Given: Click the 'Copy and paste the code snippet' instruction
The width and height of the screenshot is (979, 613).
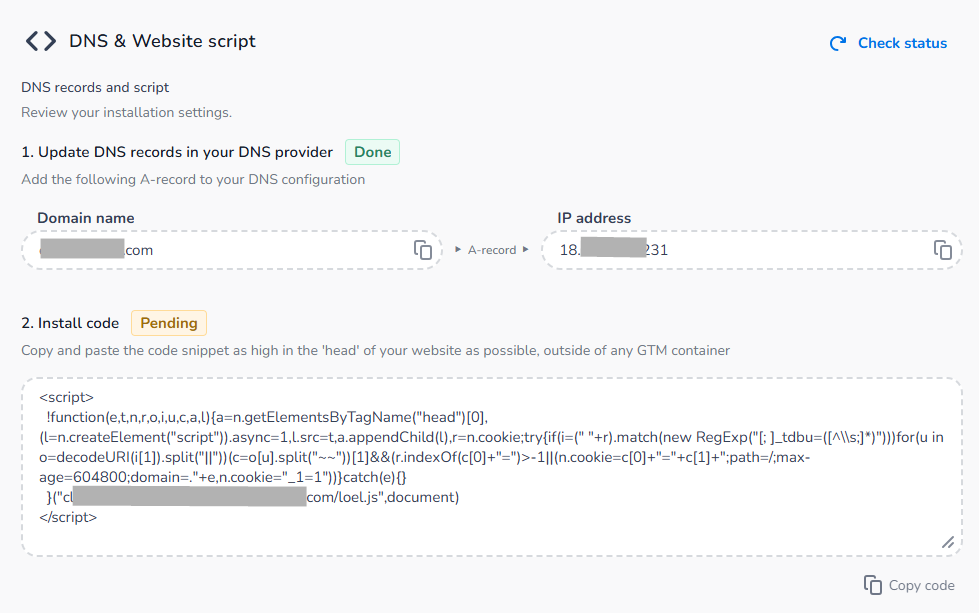Looking at the screenshot, I should (x=375, y=351).
